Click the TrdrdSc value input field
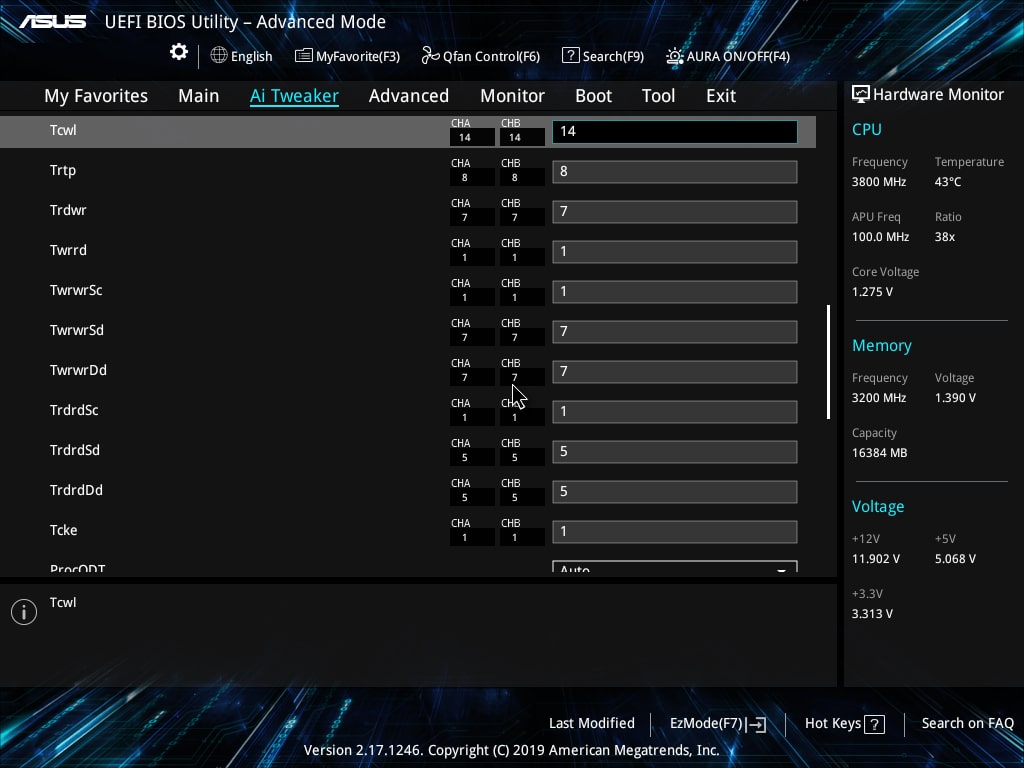The height and width of the screenshot is (768, 1024). pos(675,411)
